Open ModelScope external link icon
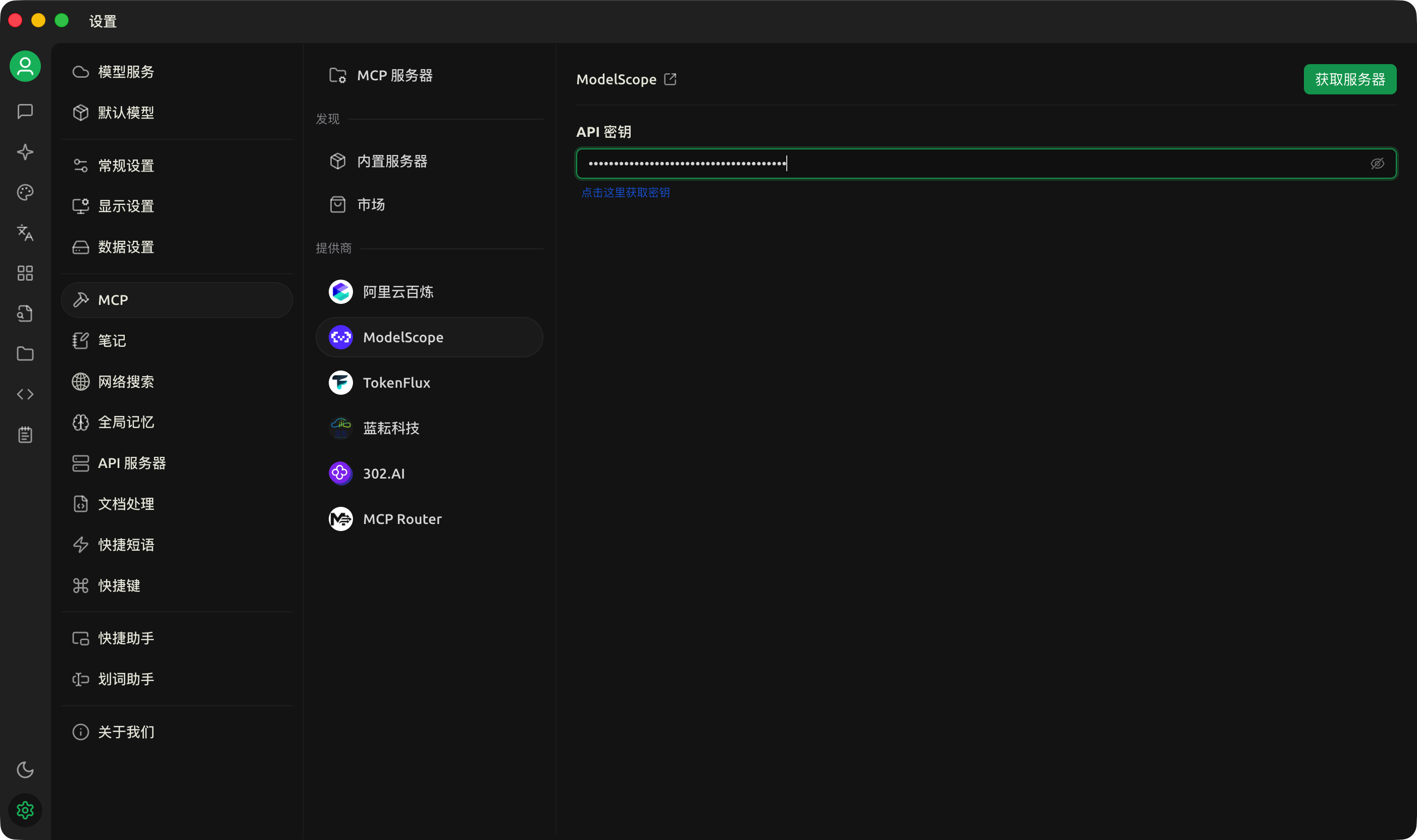1417x840 pixels. click(670, 79)
